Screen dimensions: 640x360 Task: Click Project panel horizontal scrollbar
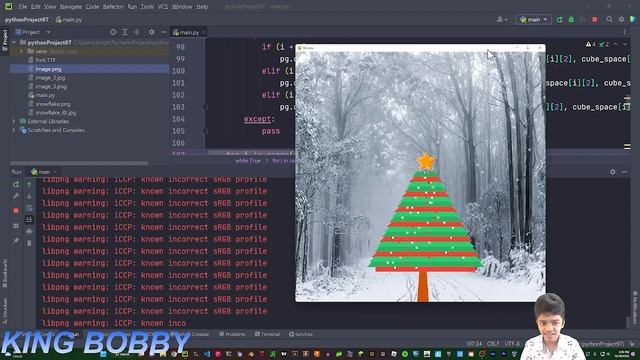pos(79,163)
